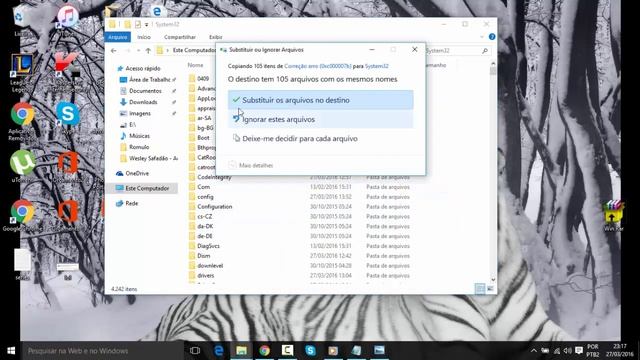Expand the ribbon with the chevron
Screen dimensions: 640x360
(482, 37)
